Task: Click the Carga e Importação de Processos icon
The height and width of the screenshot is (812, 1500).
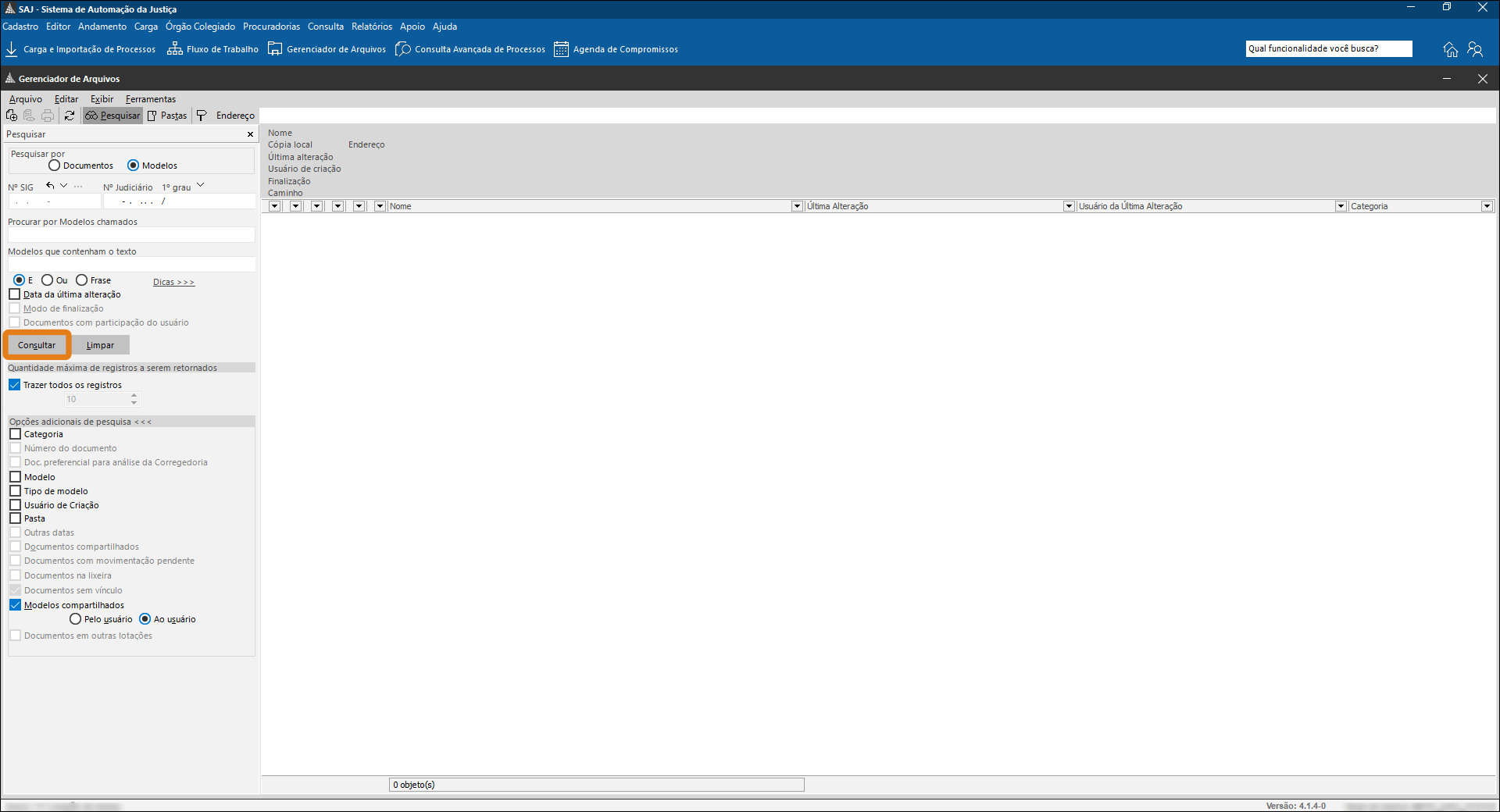Action: 12,49
